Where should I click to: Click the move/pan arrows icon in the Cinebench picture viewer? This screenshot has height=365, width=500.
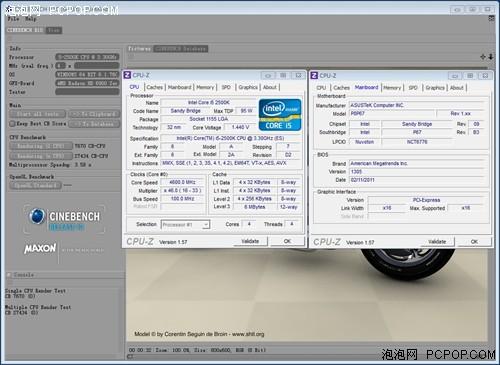(483, 57)
